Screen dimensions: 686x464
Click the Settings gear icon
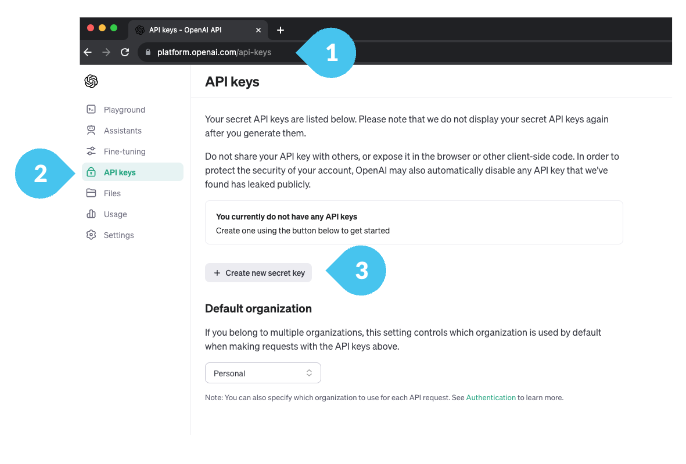coord(91,235)
